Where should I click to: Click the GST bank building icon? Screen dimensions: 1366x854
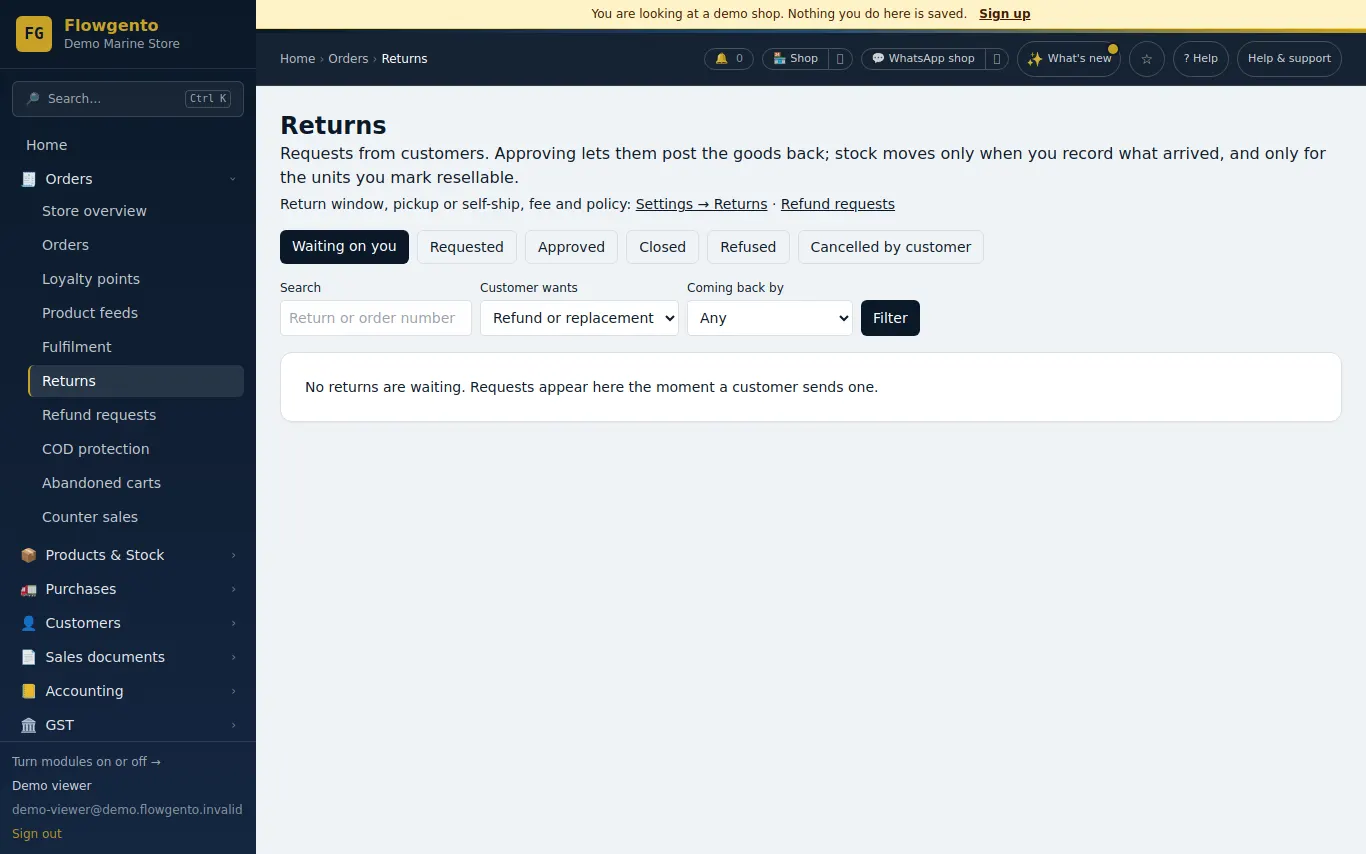pyautogui.click(x=28, y=725)
